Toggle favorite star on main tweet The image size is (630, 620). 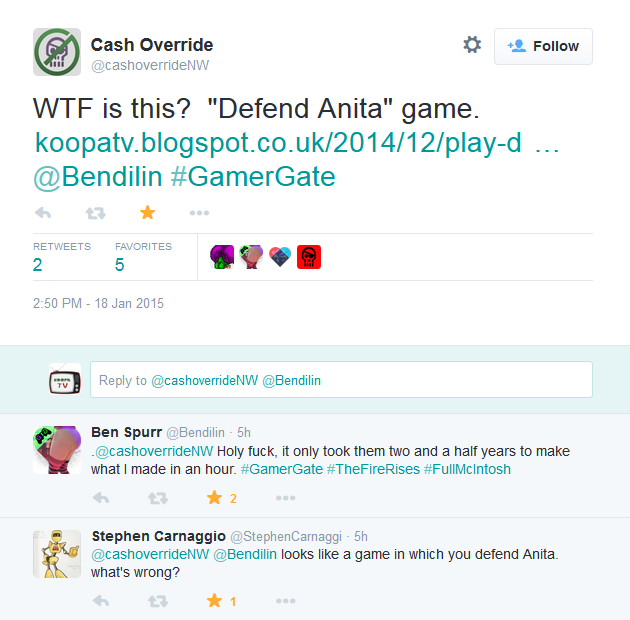pos(147,213)
